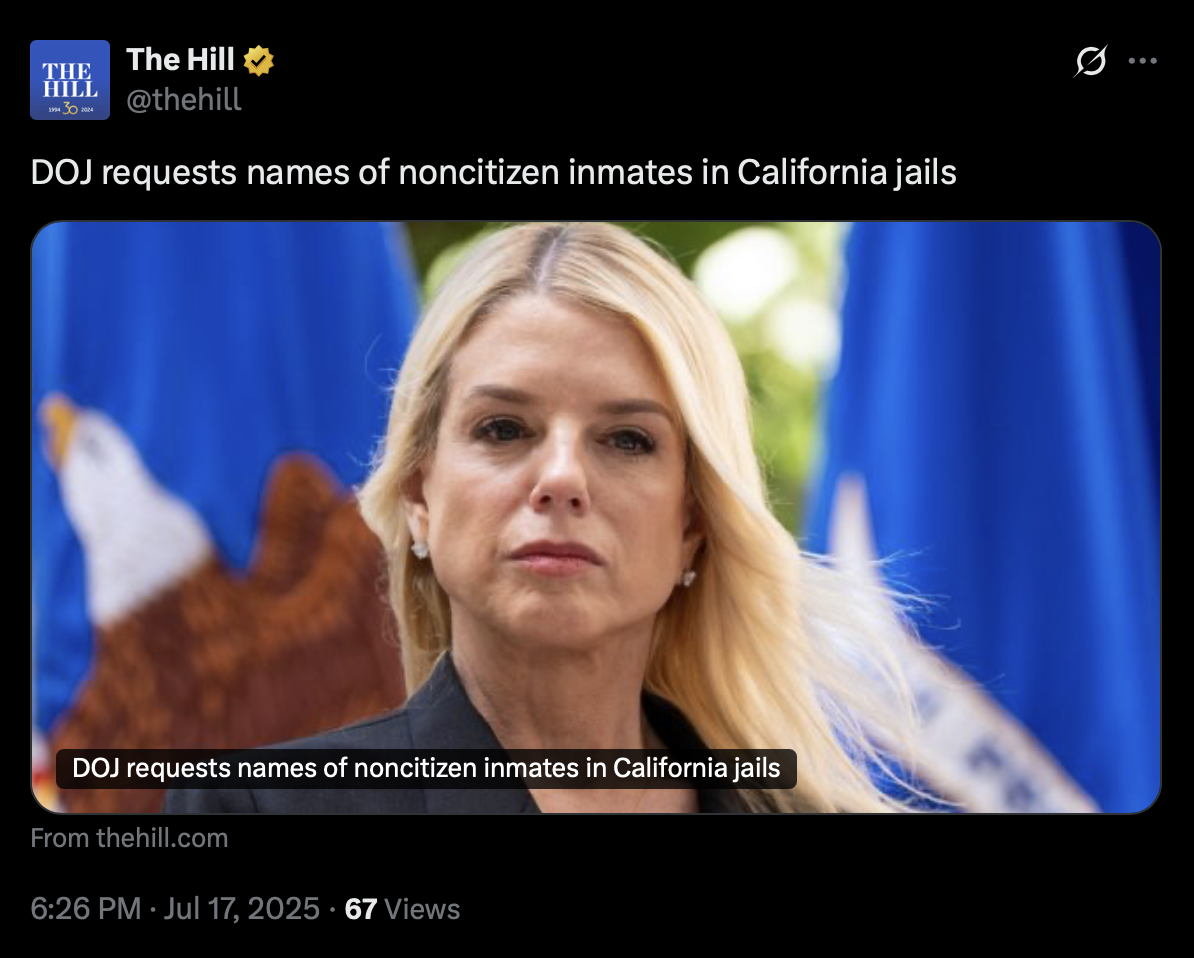Click the word California in the post text
The width and height of the screenshot is (1194, 958).
click(x=812, y=172)
